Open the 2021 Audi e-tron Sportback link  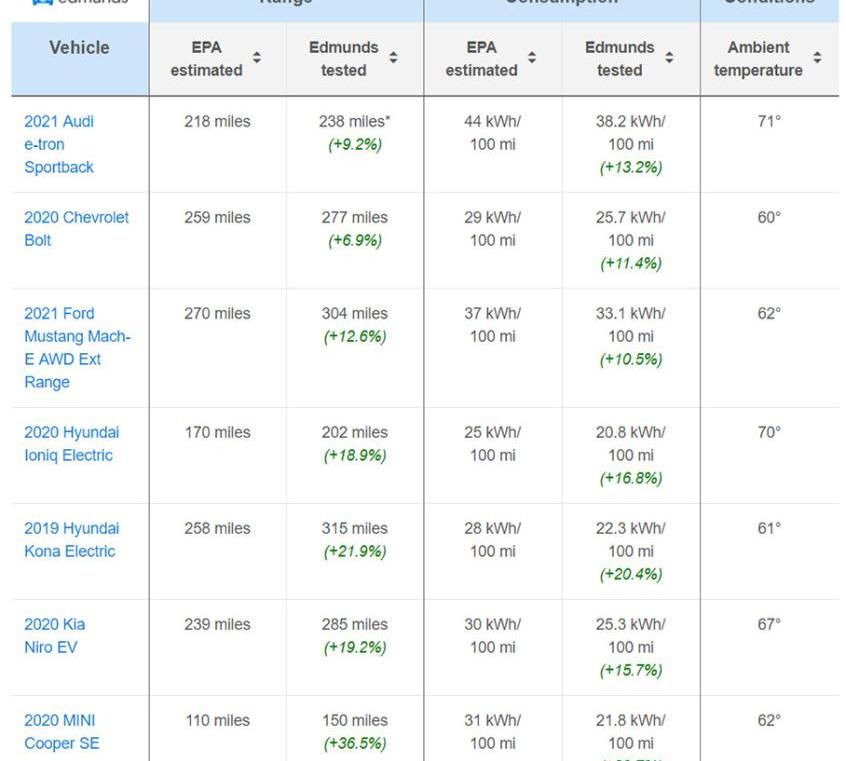tap(59, 144)
